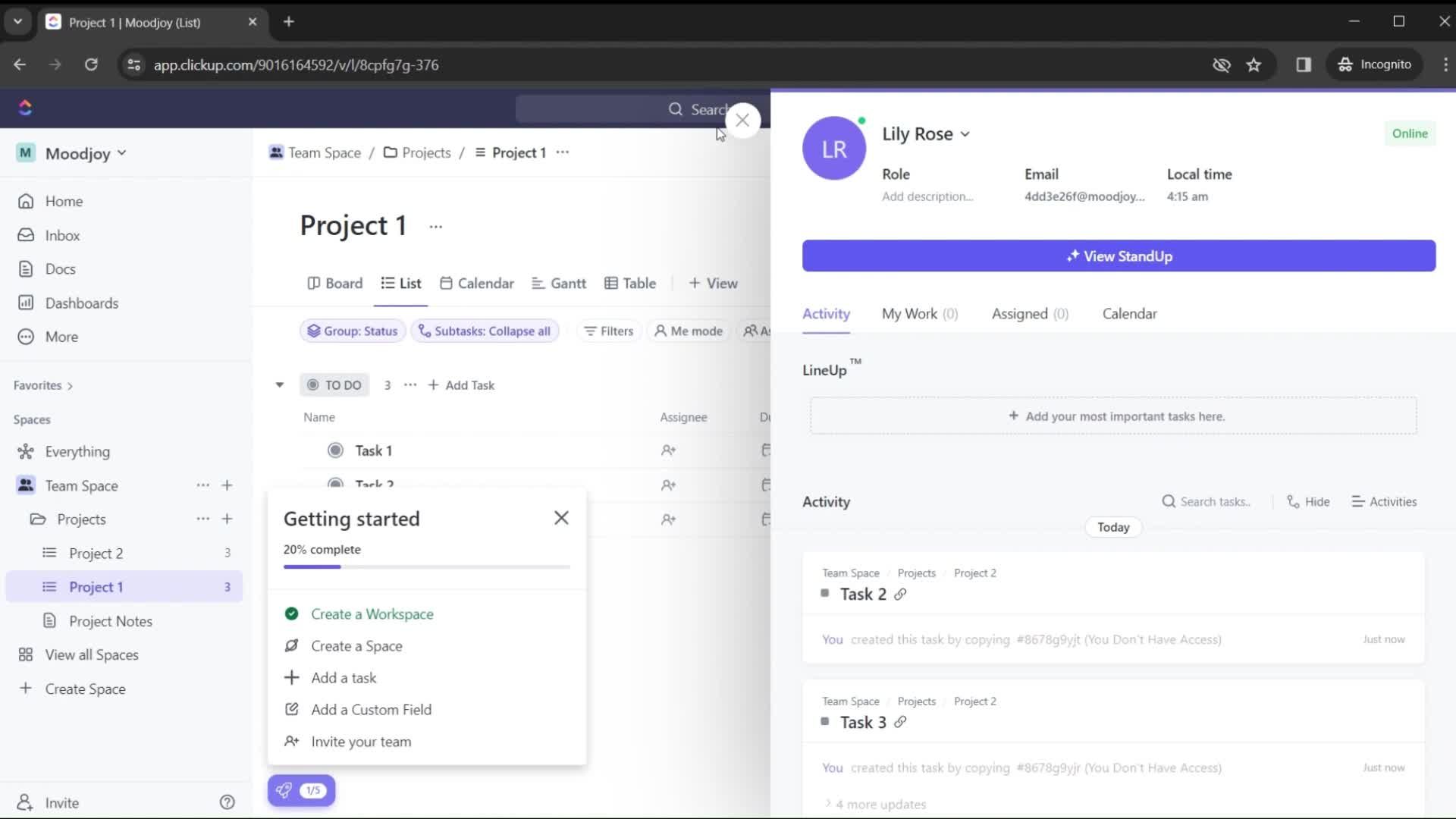Toggle the Hide option in Activity
1456x819 pixels.
[1308, 502]
